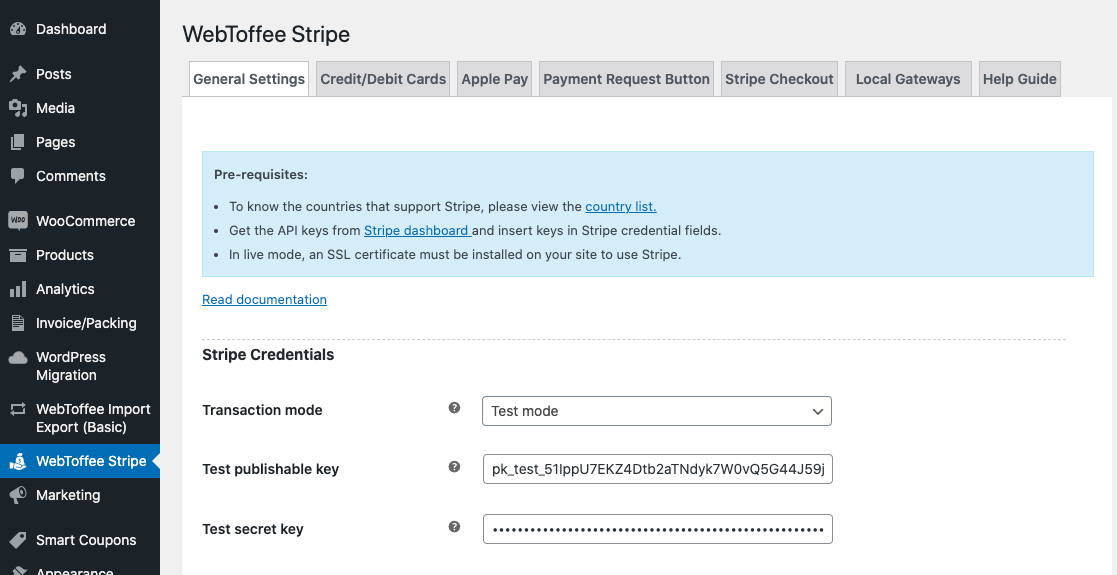The image size is (1117, 575).
Task: Click the Pages icon in sidebar
Action: pos(18,143)
